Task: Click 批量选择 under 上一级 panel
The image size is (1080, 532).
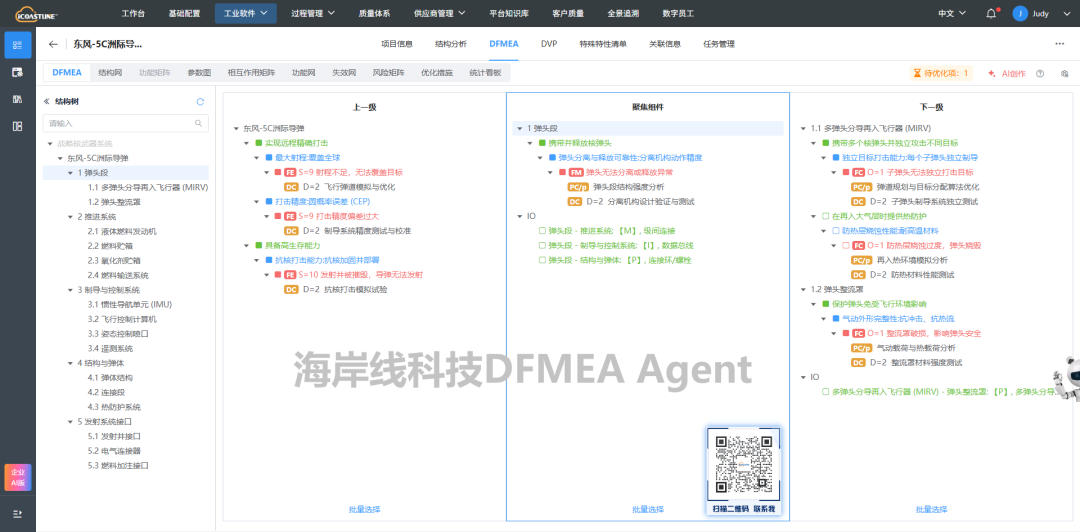Action: 364,509
